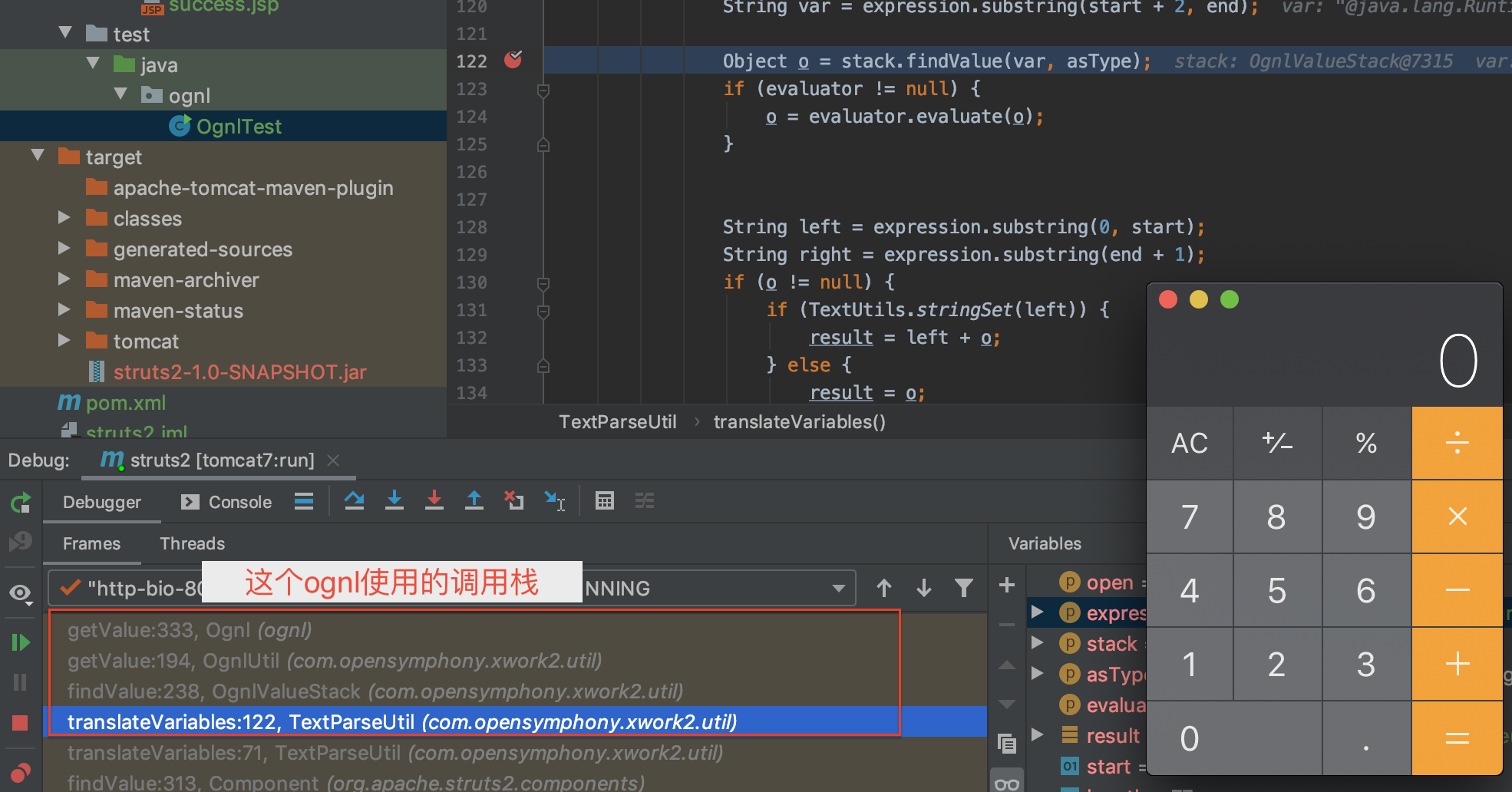1512x792 pixels.
Task: Click the AC button on Calculator
Action: coord(1190,443)
